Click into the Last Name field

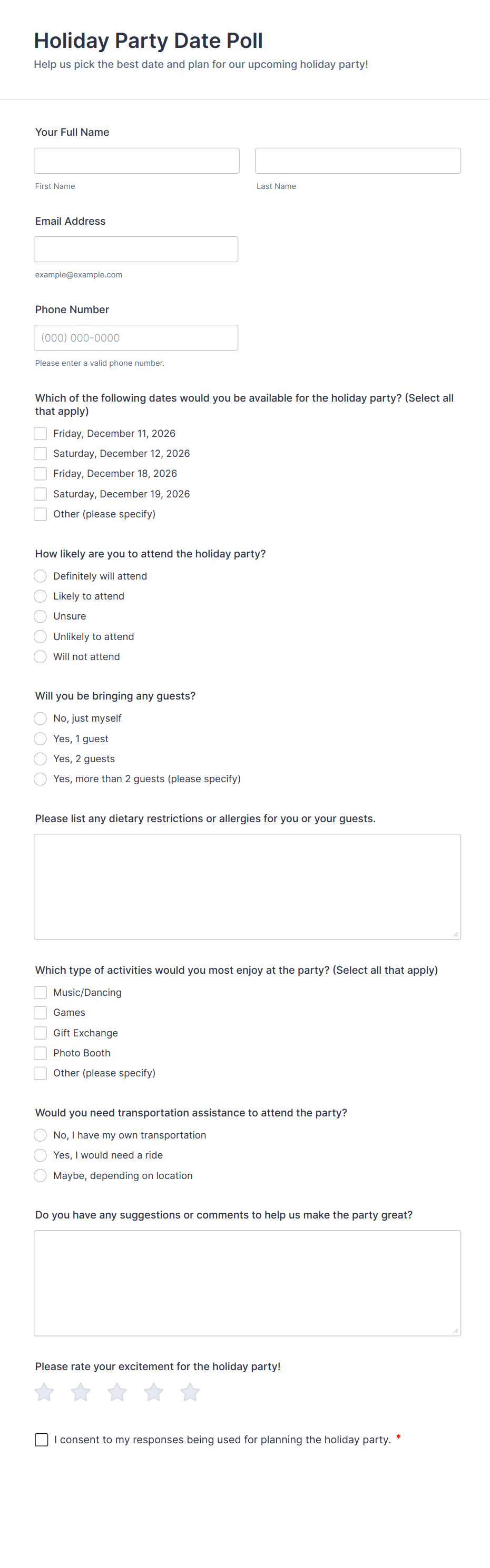(358, 161)
